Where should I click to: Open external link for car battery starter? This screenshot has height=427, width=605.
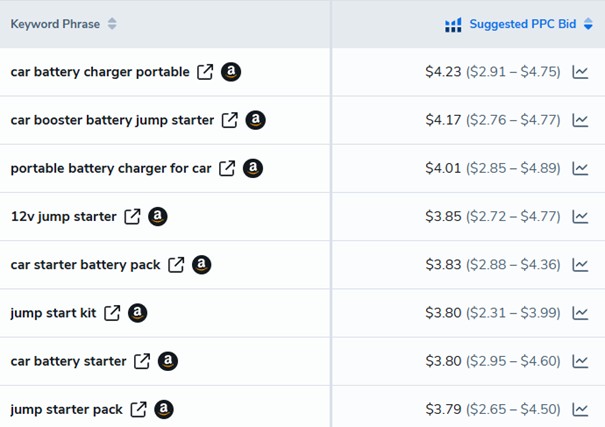tap(142, 361)
